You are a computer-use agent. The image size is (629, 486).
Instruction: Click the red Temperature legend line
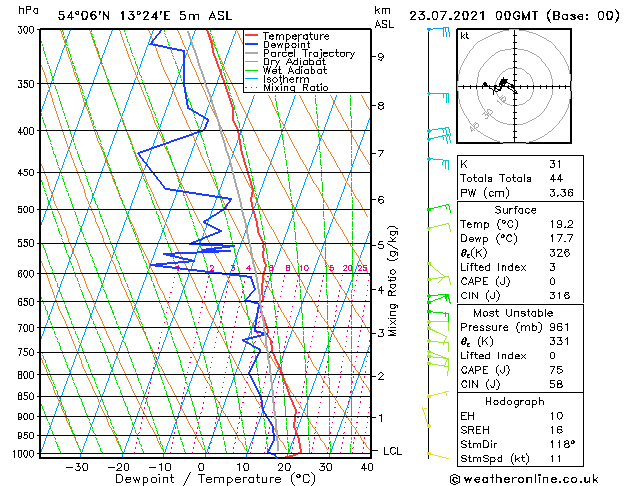(x=252, y=36)
